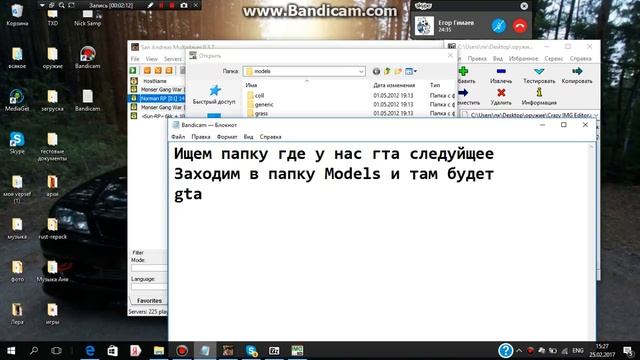This screenshot has height=360, width=640.
Task: Open Yandex browser from the taskbar
Action: coord(136,350)
